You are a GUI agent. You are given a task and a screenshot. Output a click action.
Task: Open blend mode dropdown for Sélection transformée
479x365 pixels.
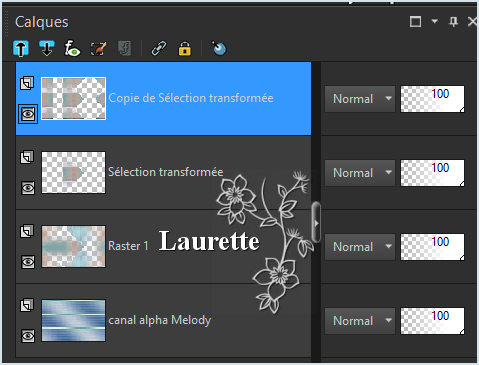(360, 173)
